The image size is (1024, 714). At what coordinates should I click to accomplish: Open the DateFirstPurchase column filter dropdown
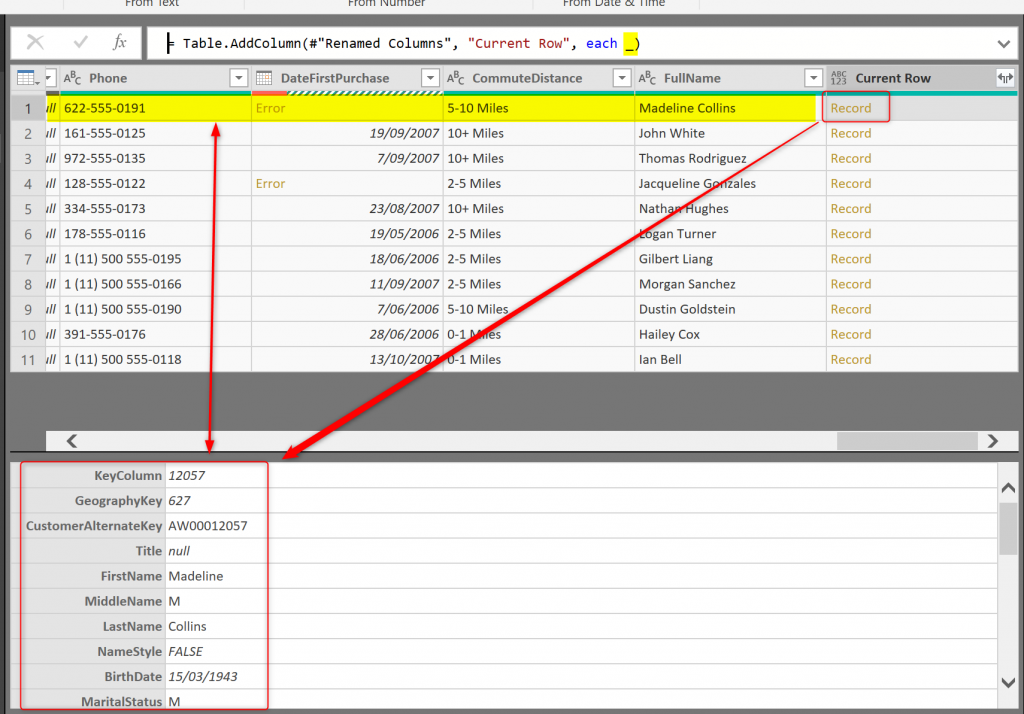pyautogui.click(x=430, y=78)
